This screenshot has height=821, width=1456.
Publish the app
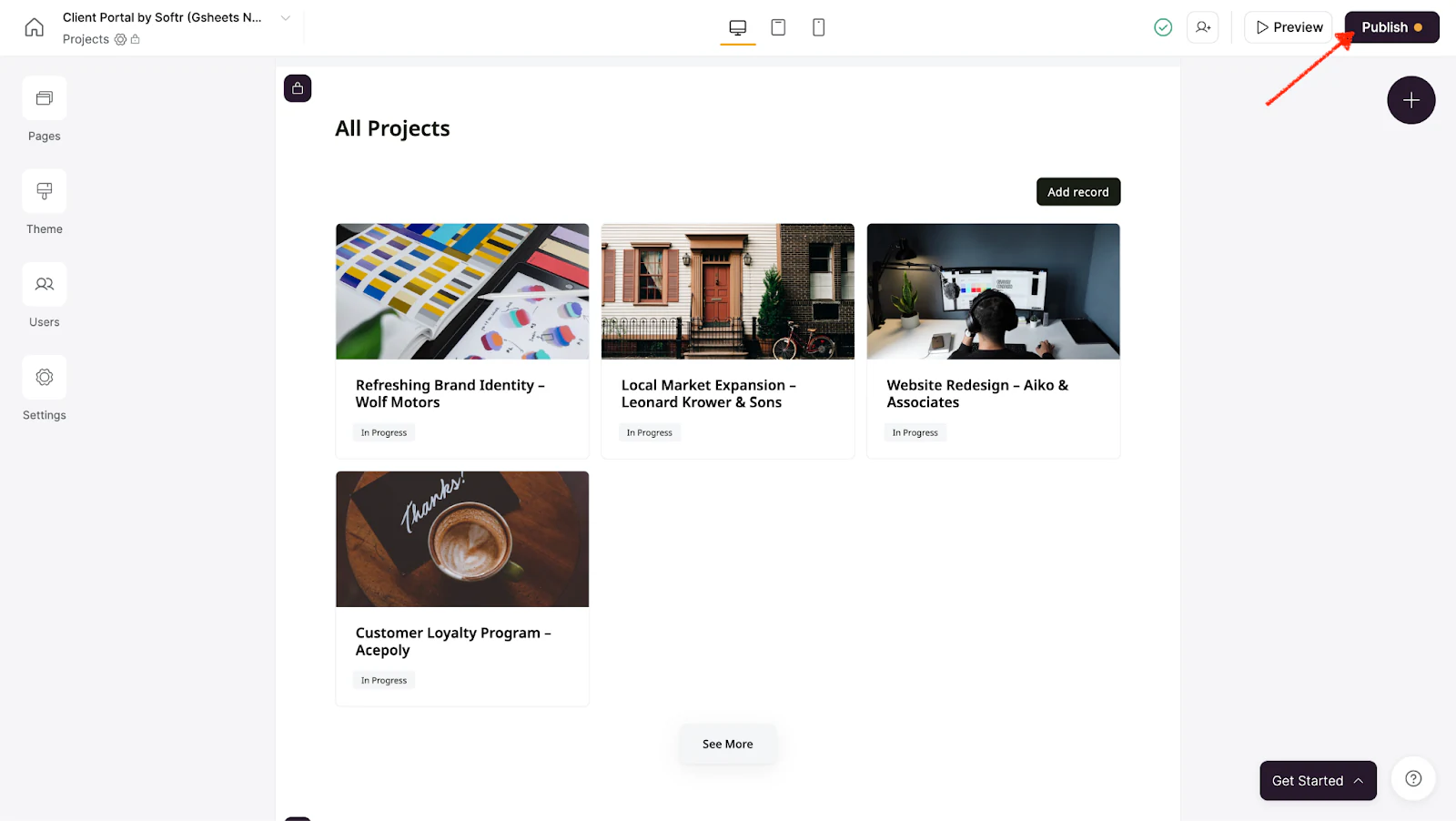click(x=1392, y=27)
